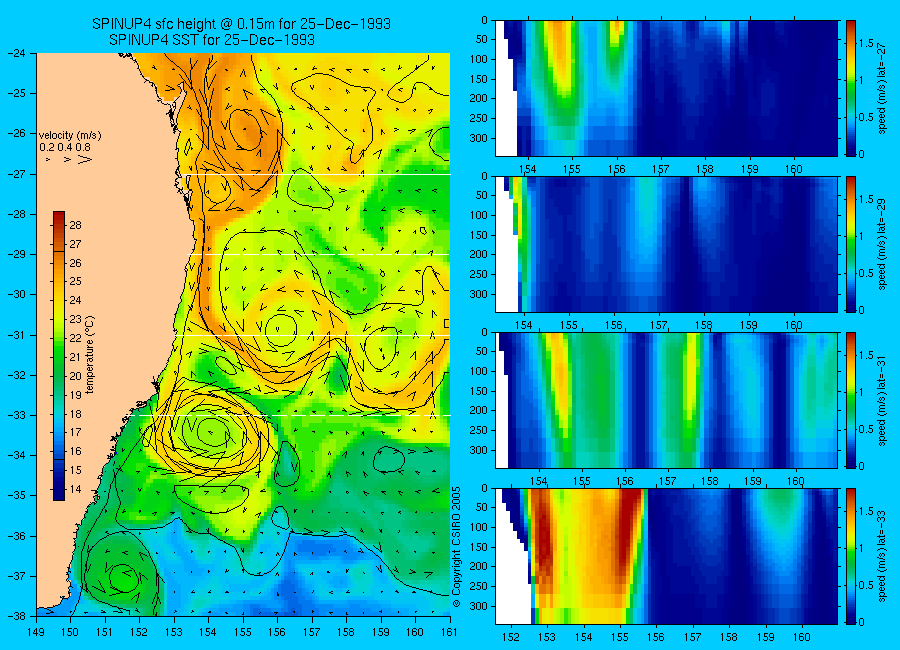Click the "14" tick on the temperature colorbar
Viewport: 900px width, 650px height.
pos(75,489)
